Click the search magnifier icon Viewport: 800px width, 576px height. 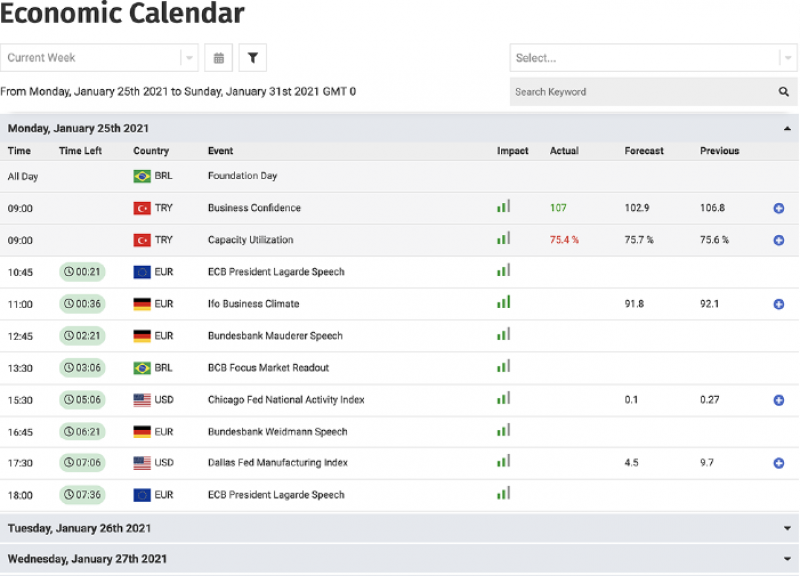point(784,92)
